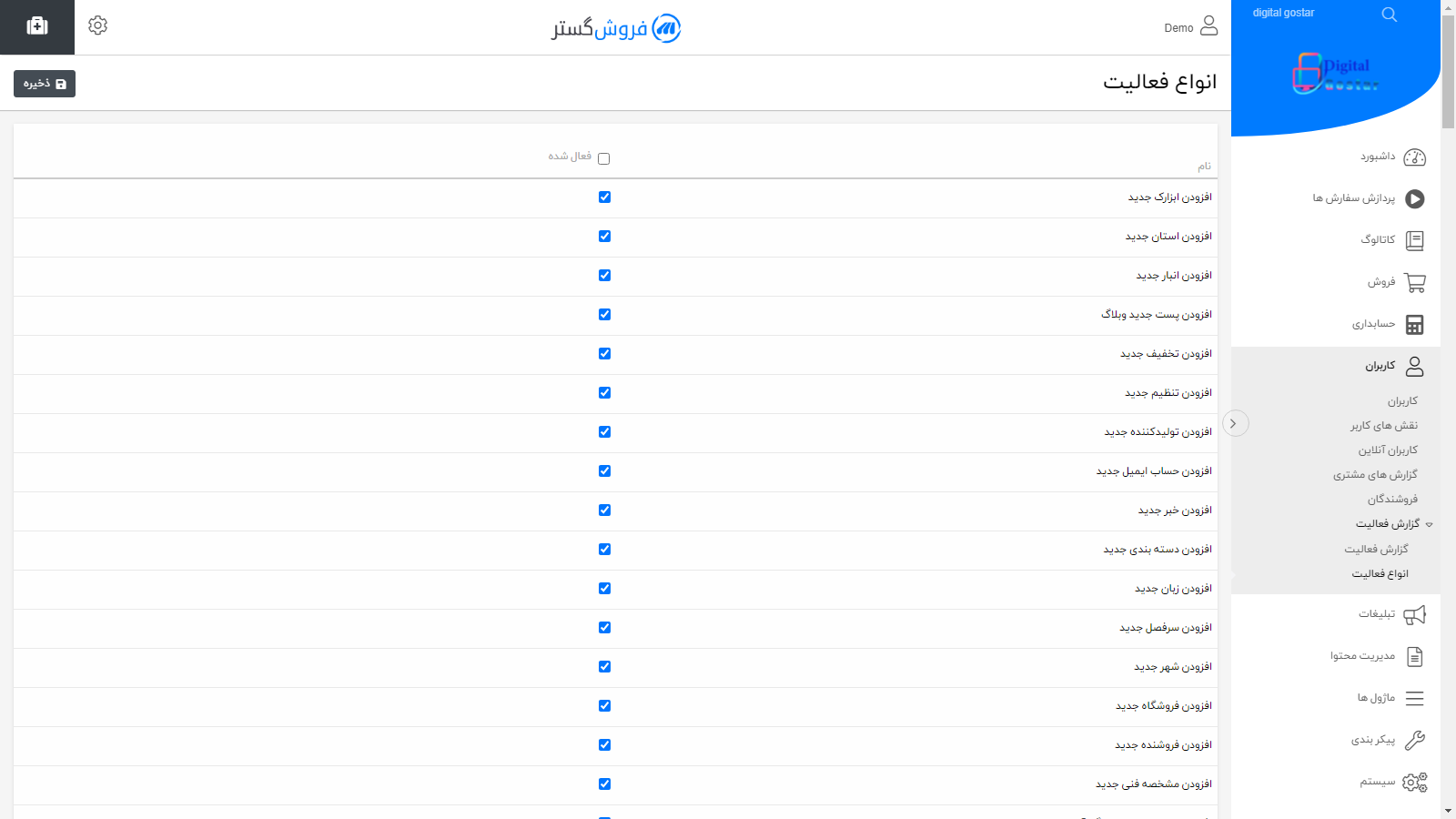Disable افزودن استان جدید checkbox

point(604,236)
